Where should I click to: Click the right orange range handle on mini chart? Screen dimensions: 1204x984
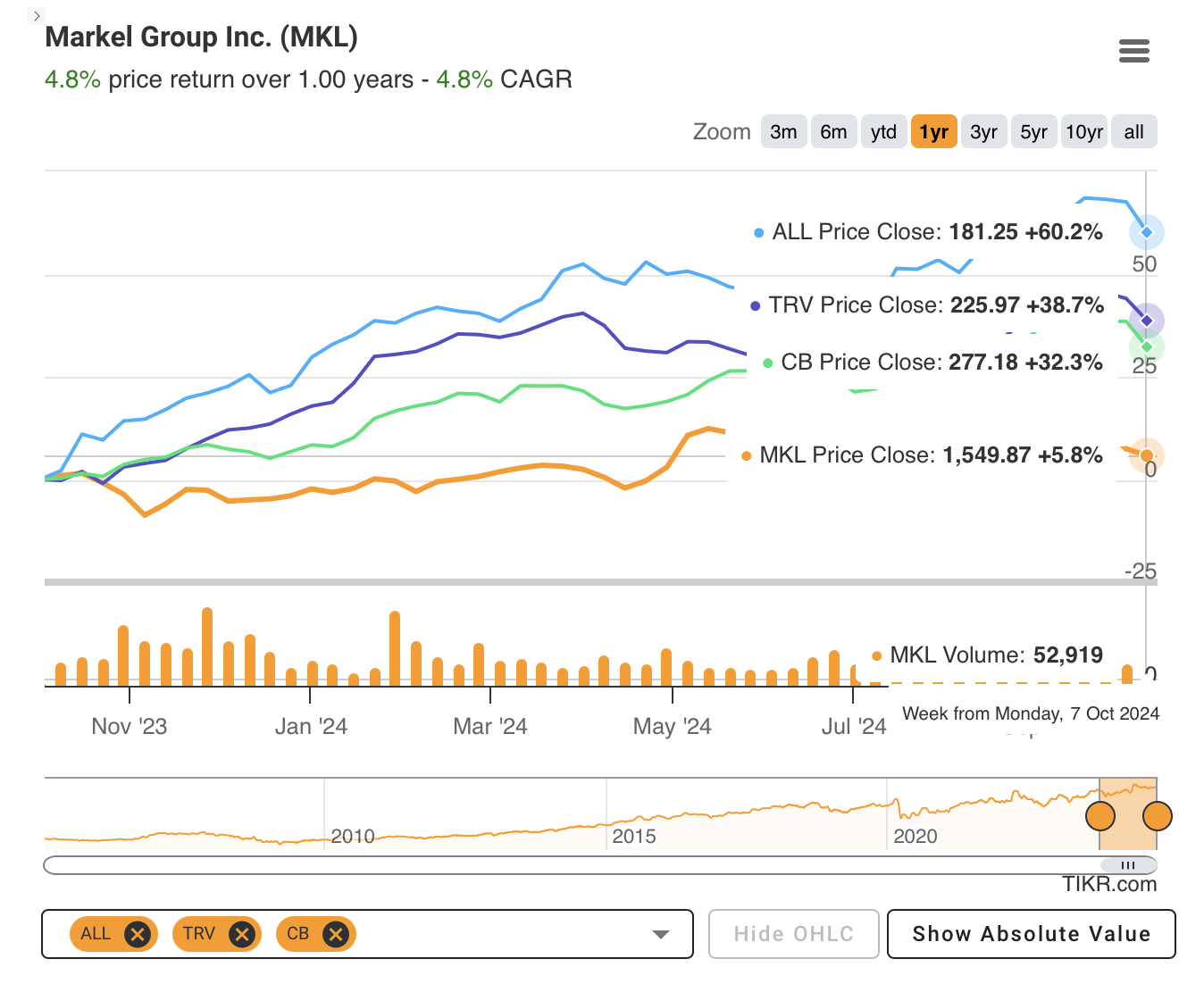pyautogui.click(x=1157, y=815)
